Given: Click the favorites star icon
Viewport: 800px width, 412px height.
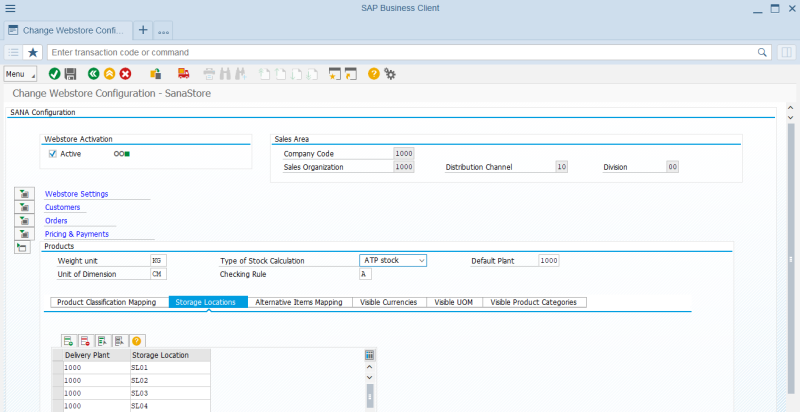Looking at the screenshot, I should coord(33,52).
